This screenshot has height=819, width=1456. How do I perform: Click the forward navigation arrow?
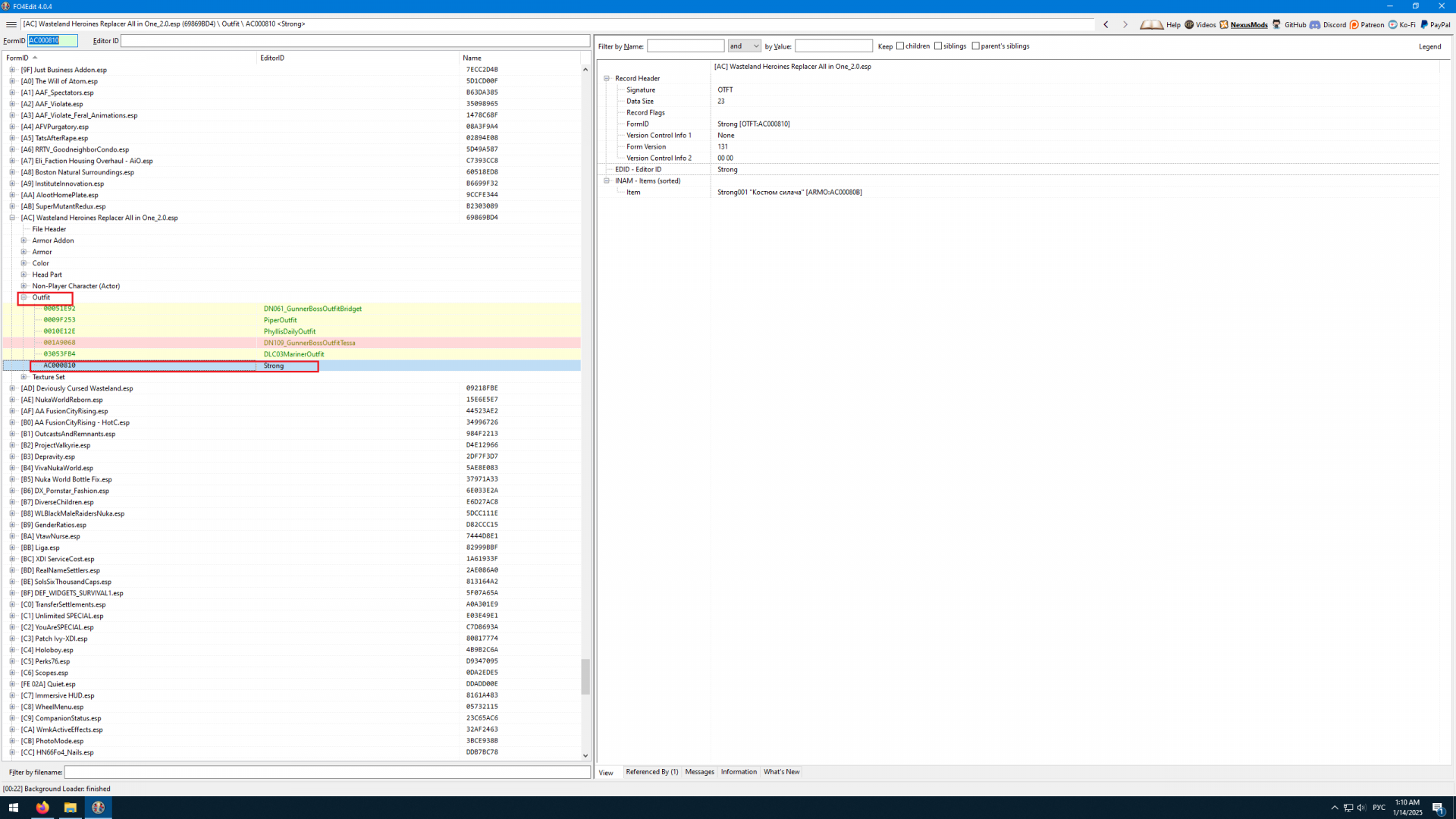click(x=1125, y=24)
